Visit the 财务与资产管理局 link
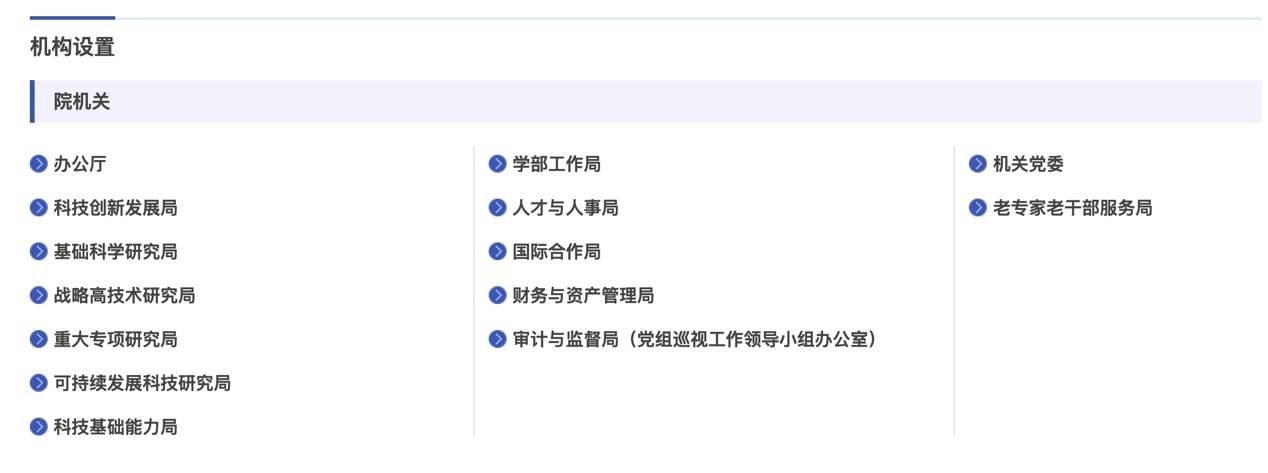Screen dimensions: 1268x473 click(x=584, y=296)
